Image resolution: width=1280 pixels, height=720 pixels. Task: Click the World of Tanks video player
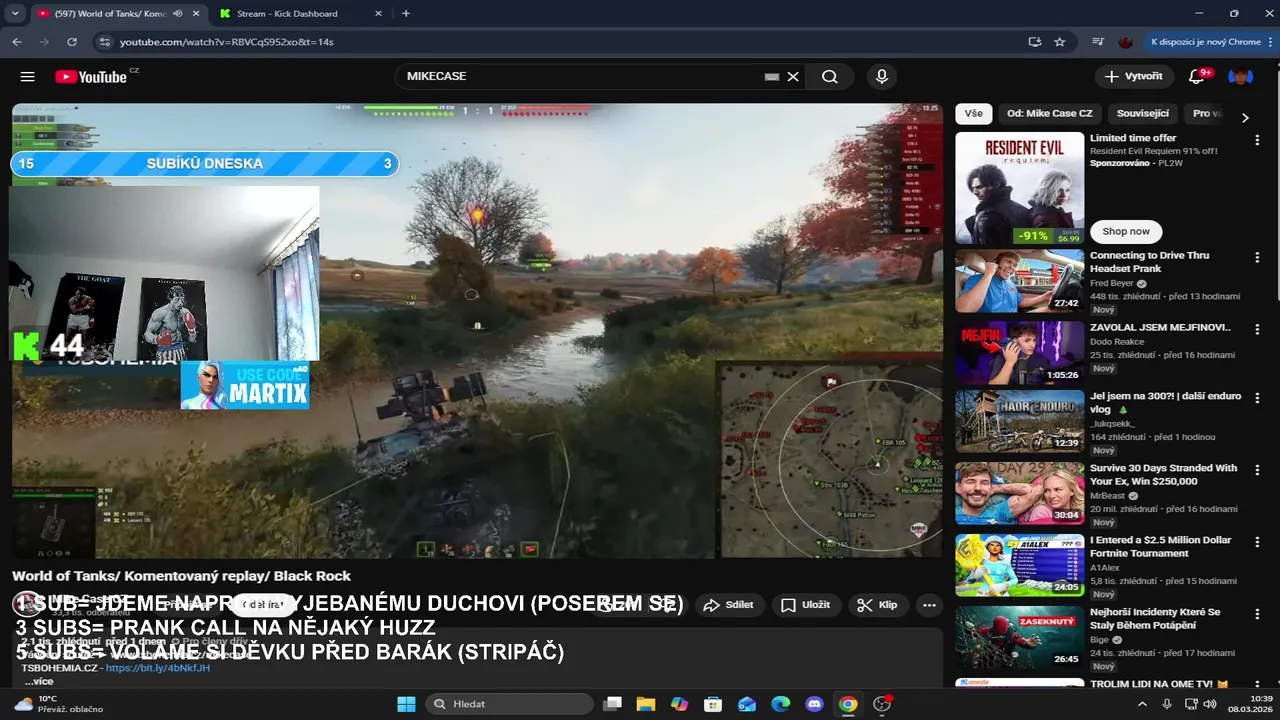coord(477,330)
